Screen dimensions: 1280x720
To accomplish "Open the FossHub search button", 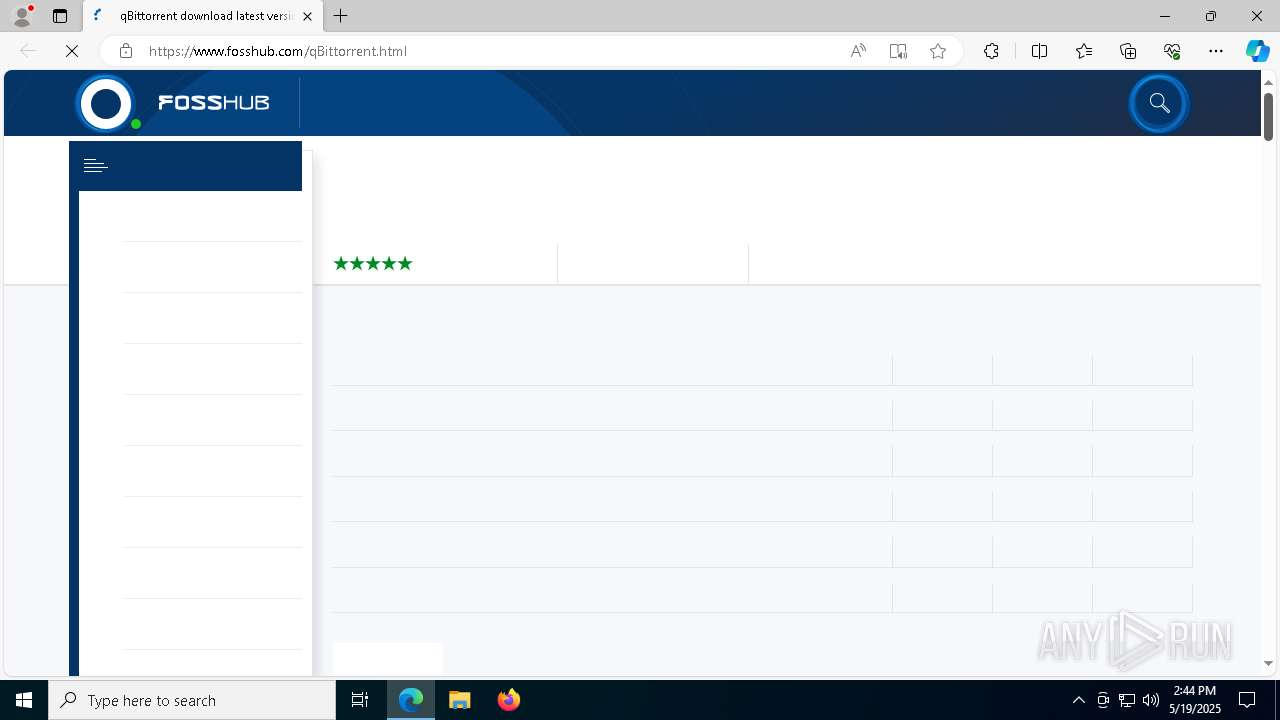I will tap(1159, 103).
